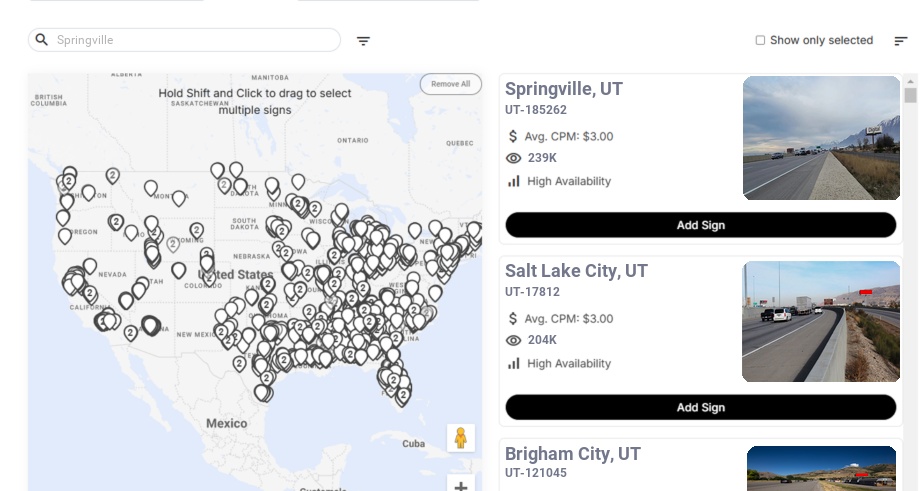920x491 pixels.
Task: Open the filter icon beside search
Action: click(364, 41)
